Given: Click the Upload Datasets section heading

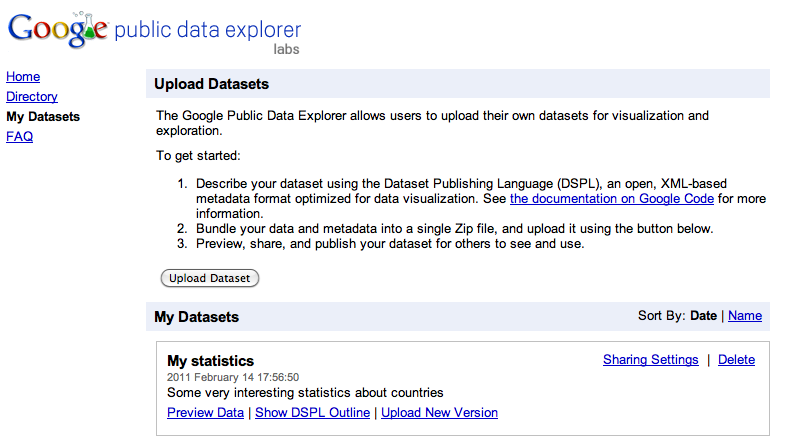Looking at the screenshot, I should pos(211,84).
